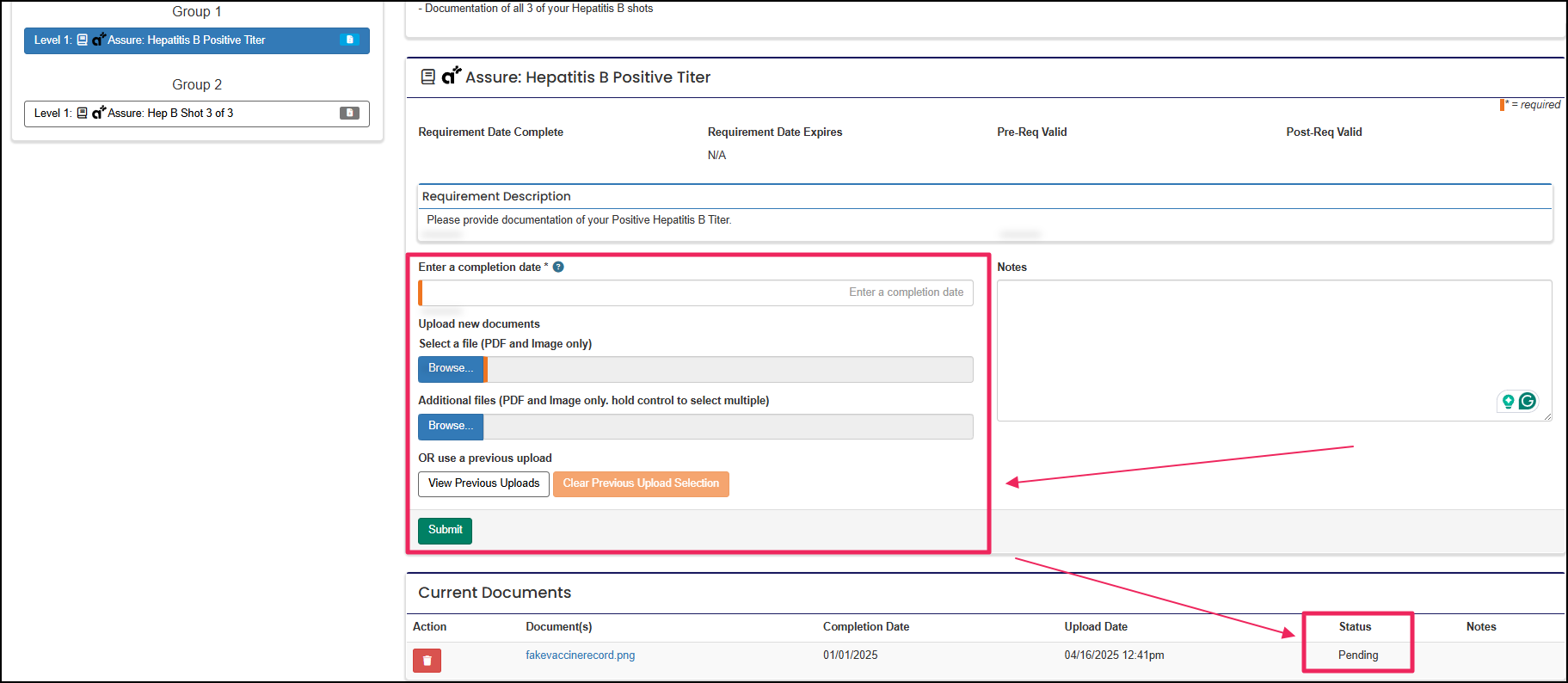Click the document icon on Hep B Shot 3 row
1568x683 pixels.
pos(349,113)
